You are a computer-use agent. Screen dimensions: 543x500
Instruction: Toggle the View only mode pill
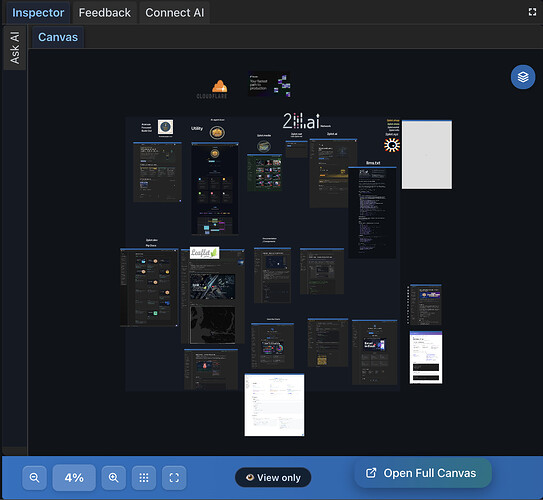pos(273,477)
